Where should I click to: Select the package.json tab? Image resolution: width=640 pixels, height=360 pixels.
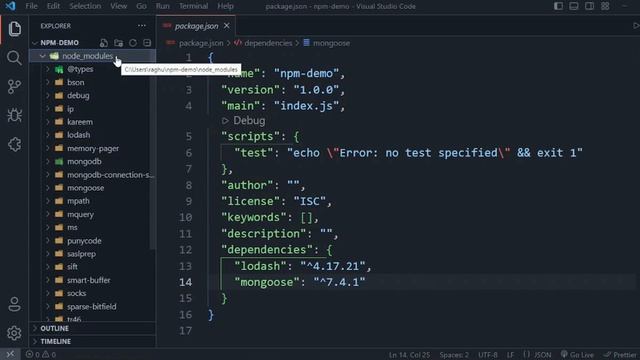196,26
